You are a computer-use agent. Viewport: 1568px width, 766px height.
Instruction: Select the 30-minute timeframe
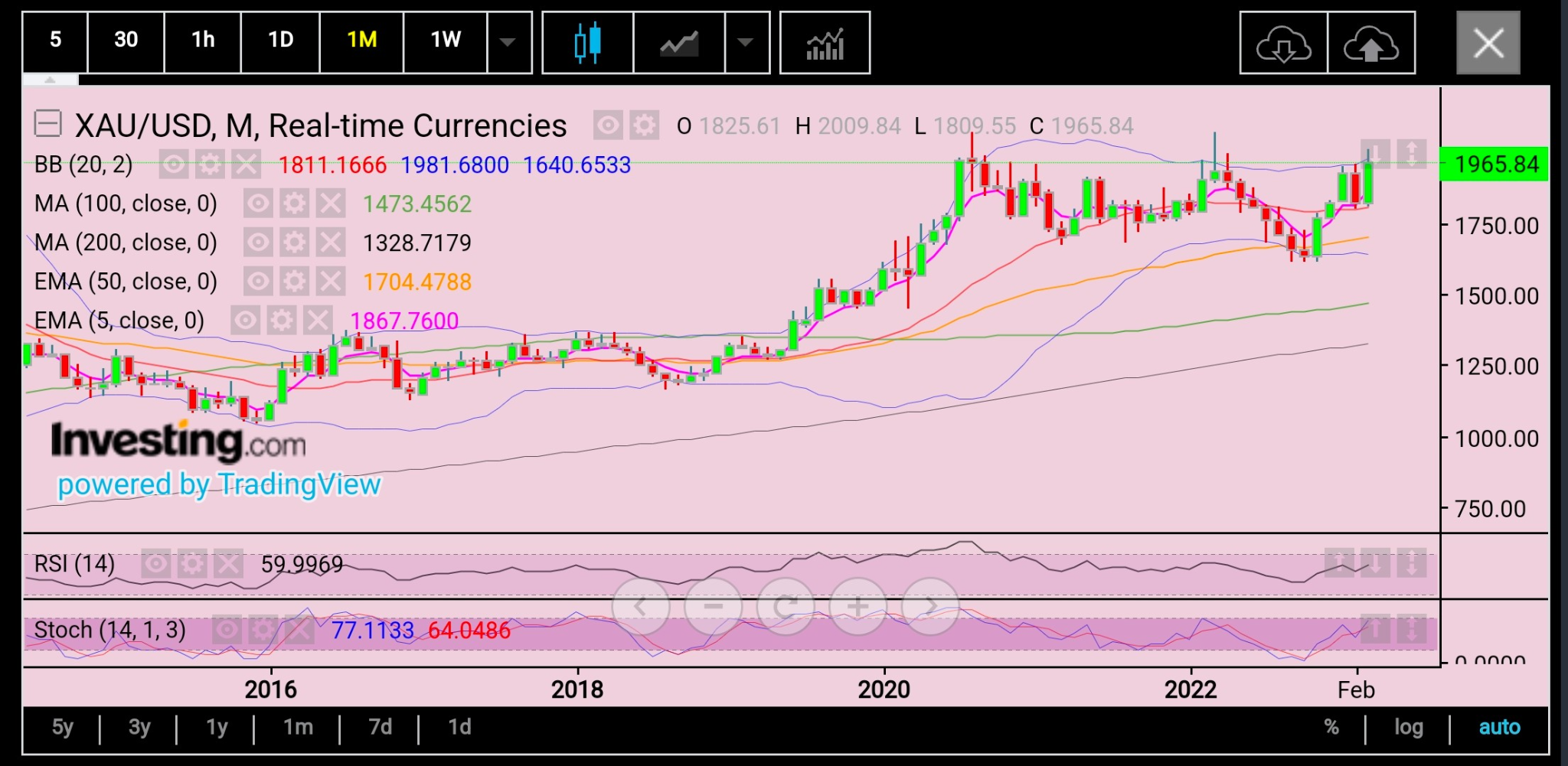[x=126, y=42]
